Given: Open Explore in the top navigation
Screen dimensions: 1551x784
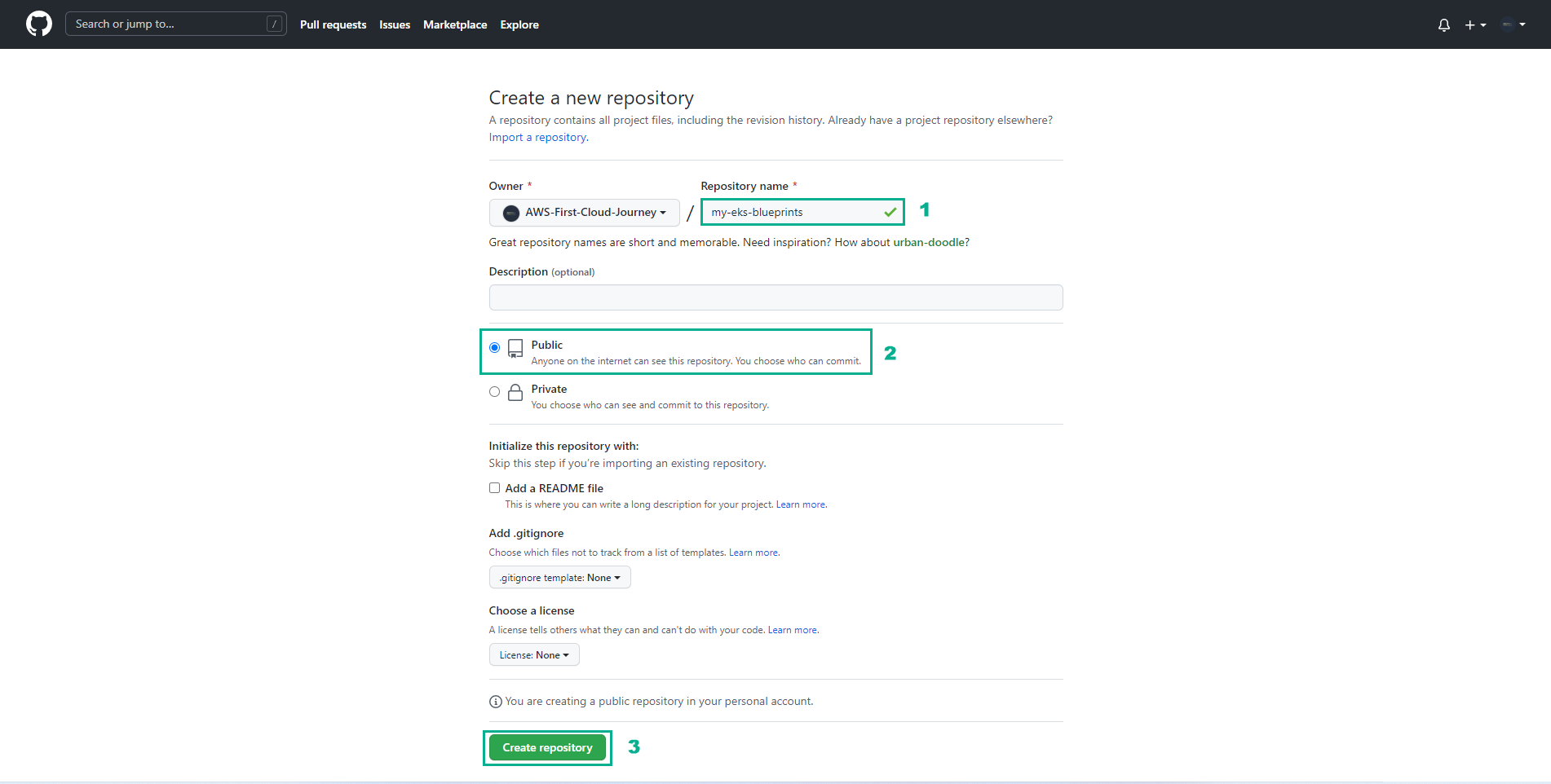Looking at the screenshot, I should pos(519,24).
